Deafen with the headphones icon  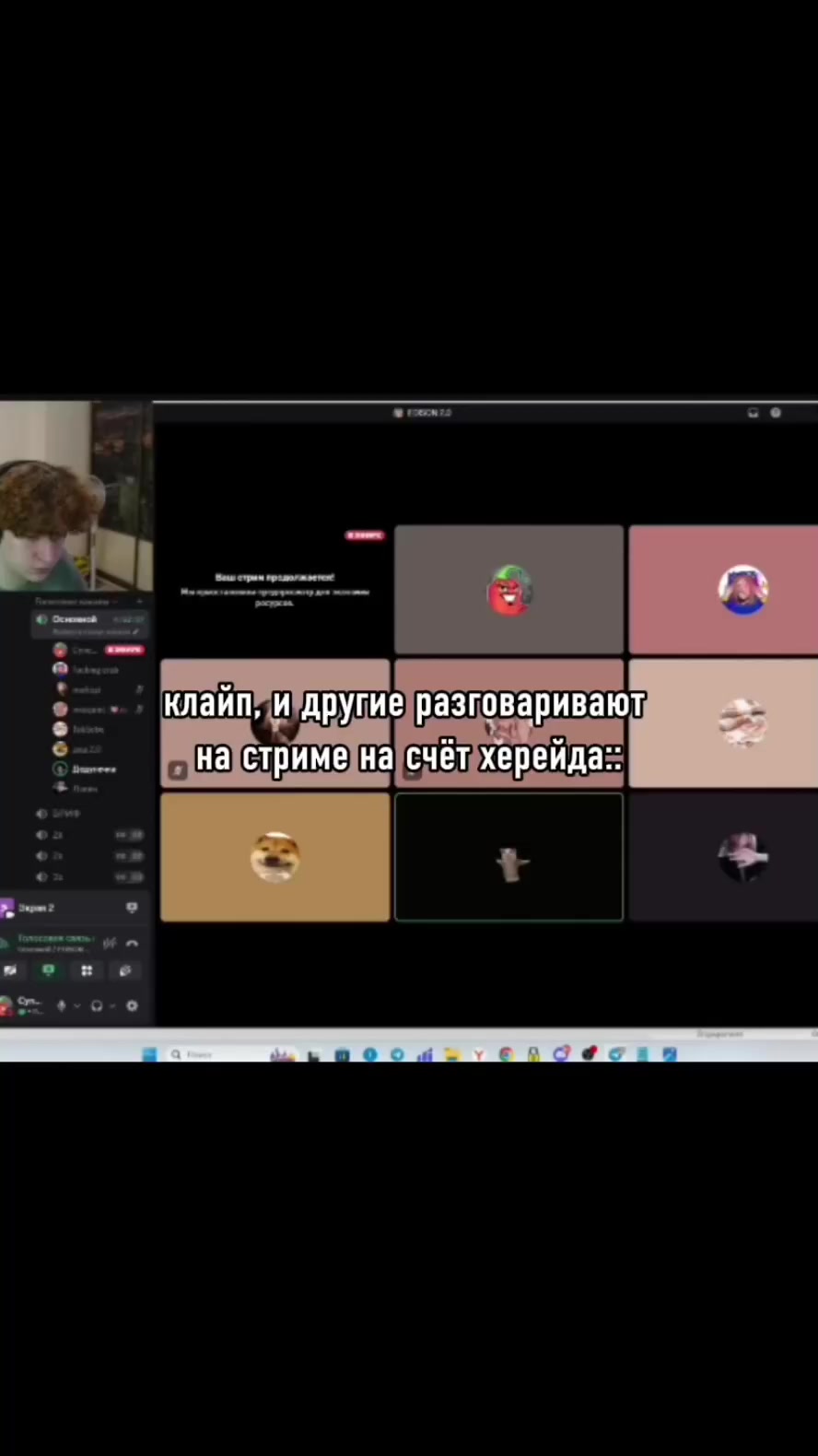click(x=97, y=1005)
